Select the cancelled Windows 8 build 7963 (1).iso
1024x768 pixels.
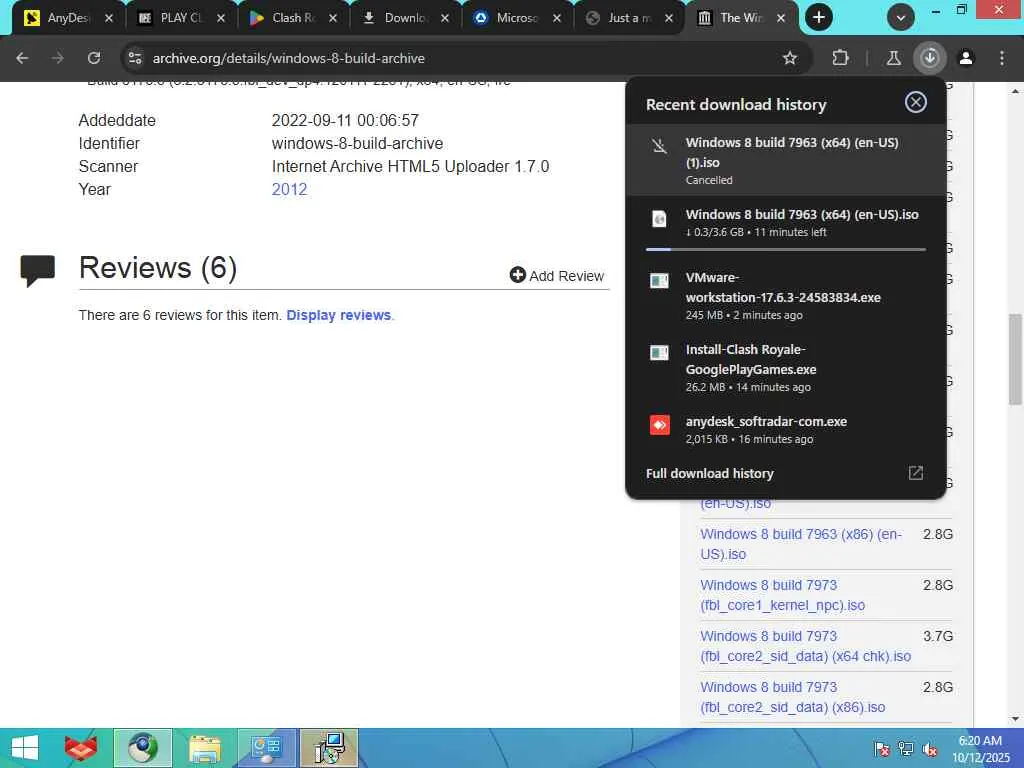point(786,160)
